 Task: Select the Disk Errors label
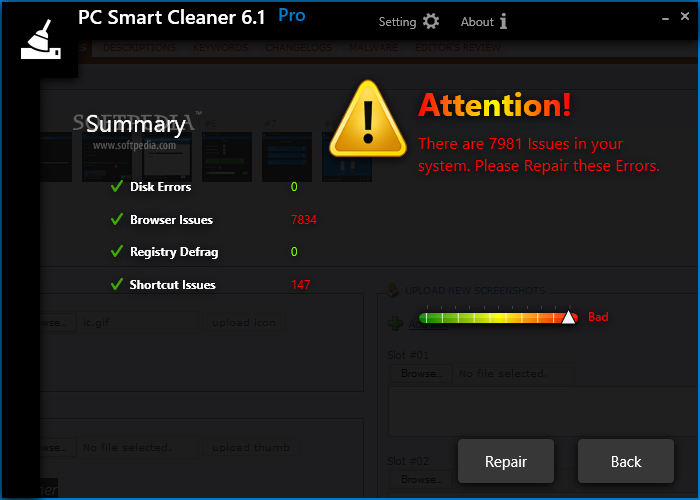click(x=160, y=187)
